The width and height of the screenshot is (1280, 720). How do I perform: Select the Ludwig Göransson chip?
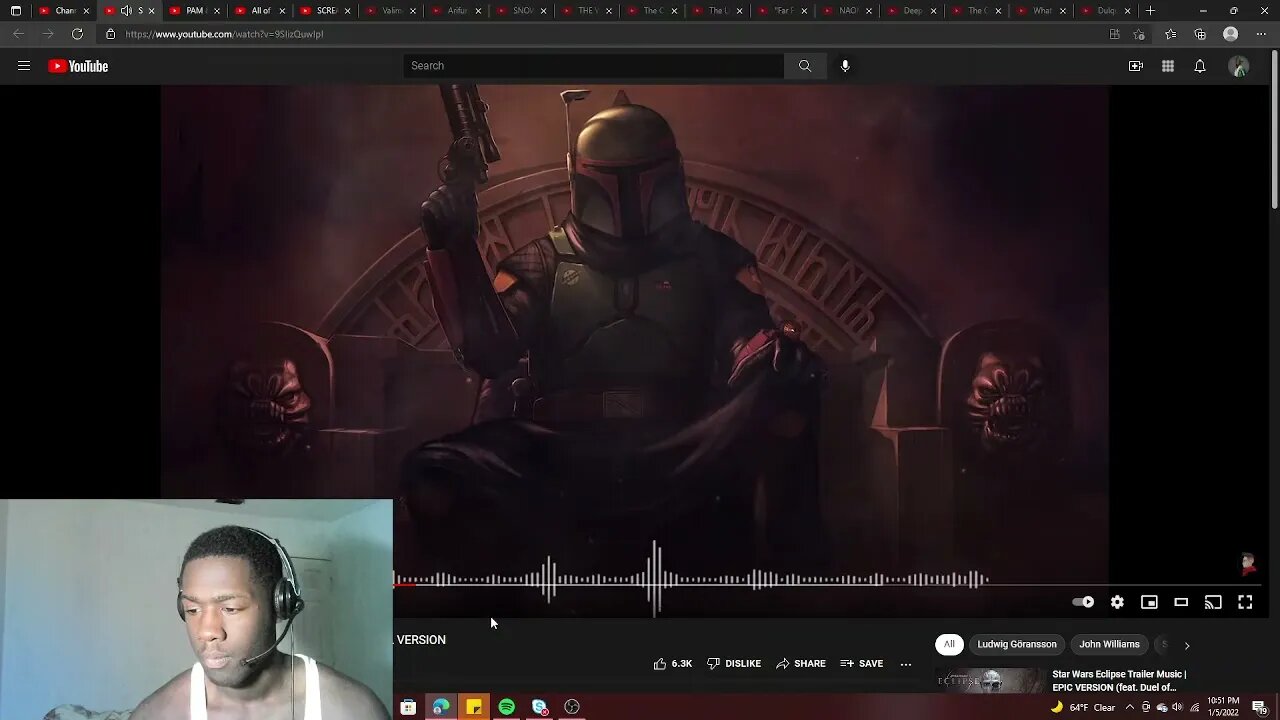point(1017,645)
